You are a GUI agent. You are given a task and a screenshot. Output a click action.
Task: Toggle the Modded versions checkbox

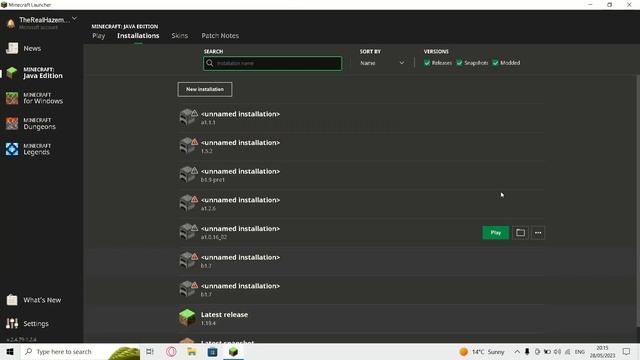tap(495, 63)
